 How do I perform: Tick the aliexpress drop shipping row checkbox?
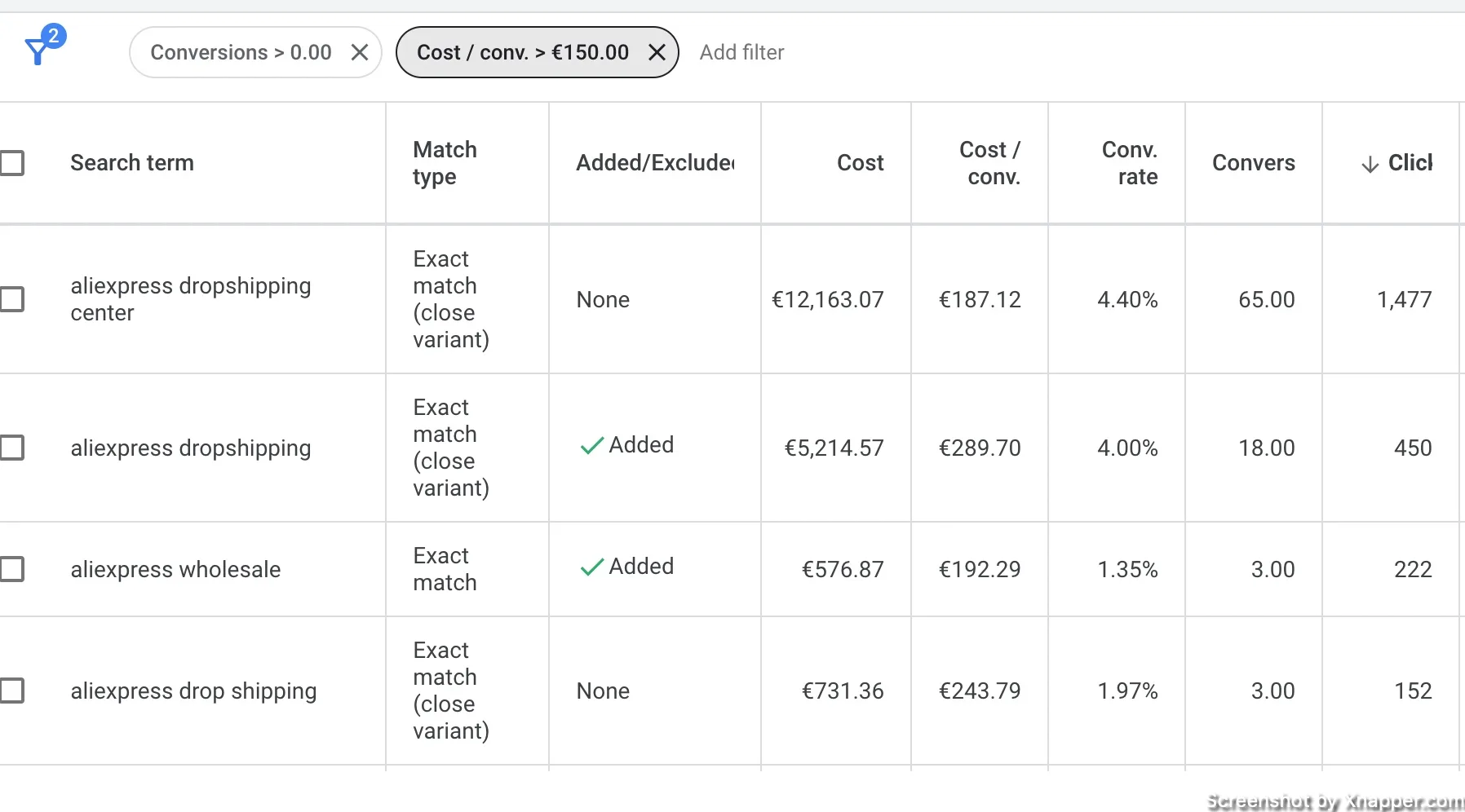click(11, 691)
